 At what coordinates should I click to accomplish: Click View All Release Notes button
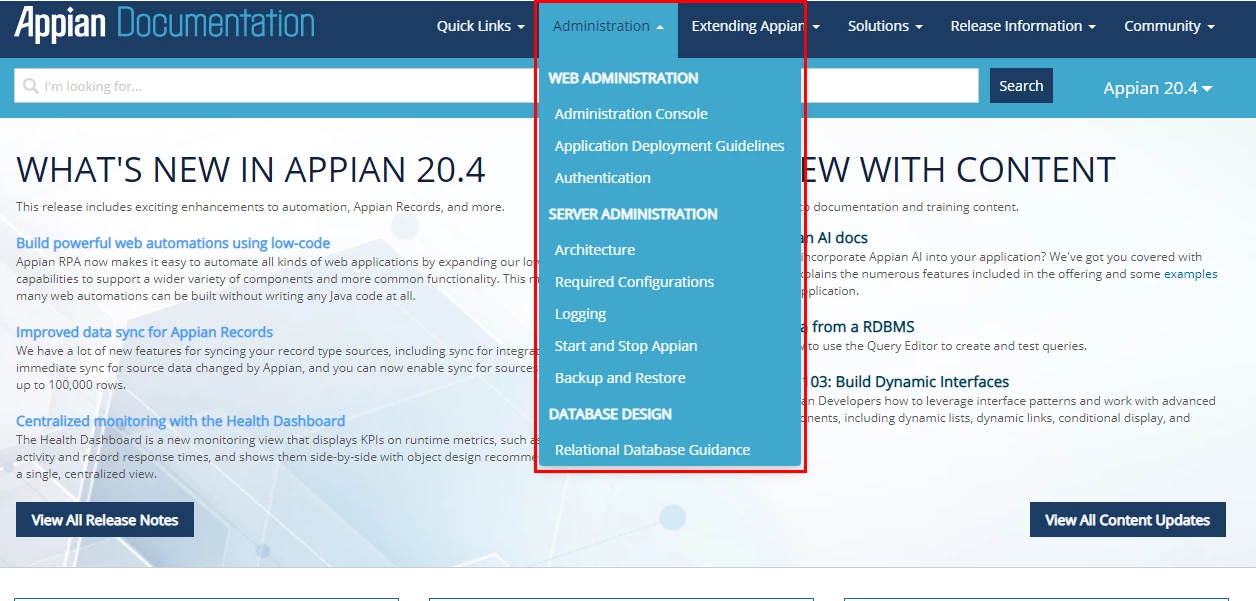(105, 520)
